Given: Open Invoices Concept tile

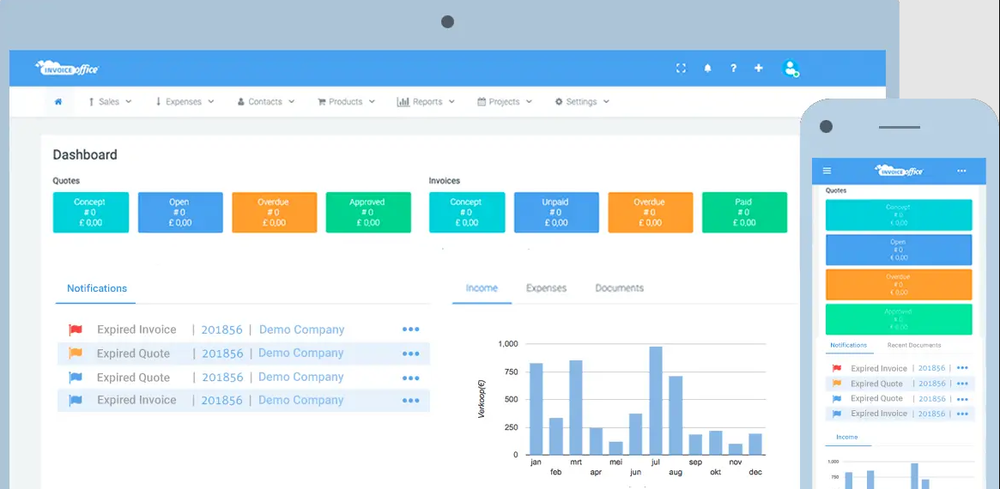Looking at the screenshot, I should (x=467, y=212).
